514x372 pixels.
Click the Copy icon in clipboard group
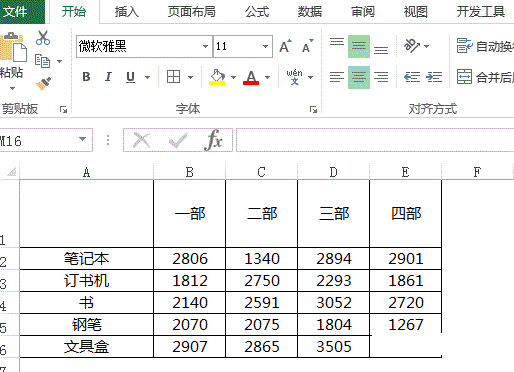(42, 61)
